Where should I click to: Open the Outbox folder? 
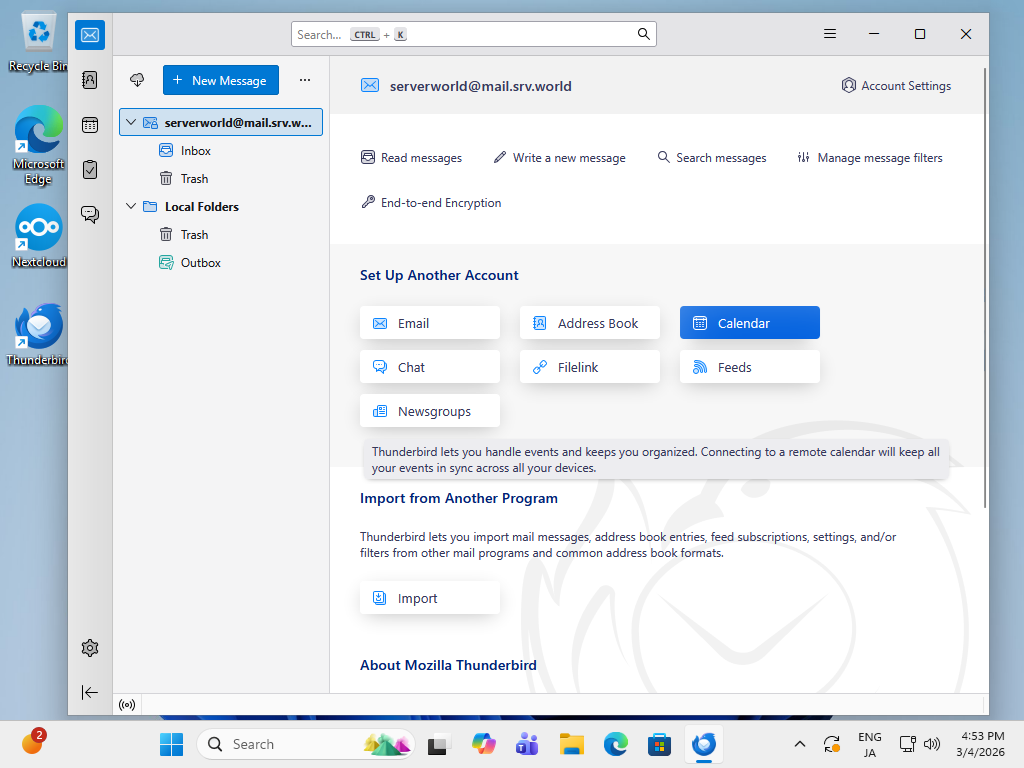[221, 263]
